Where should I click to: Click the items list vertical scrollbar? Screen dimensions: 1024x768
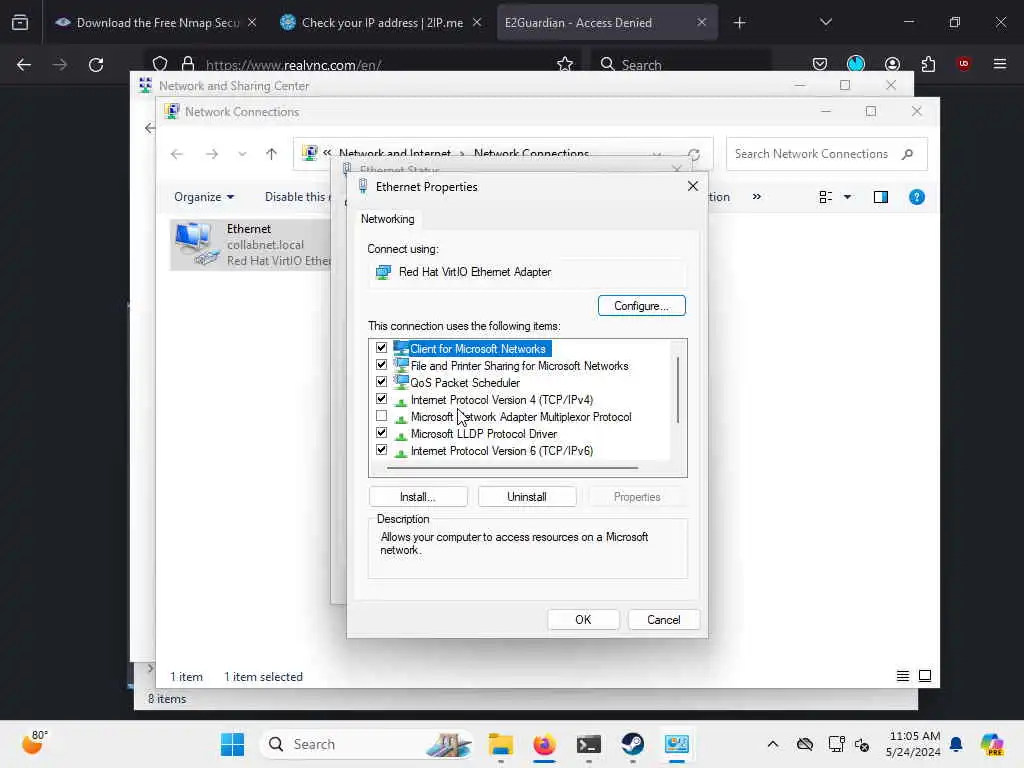[x=679, y=390]
